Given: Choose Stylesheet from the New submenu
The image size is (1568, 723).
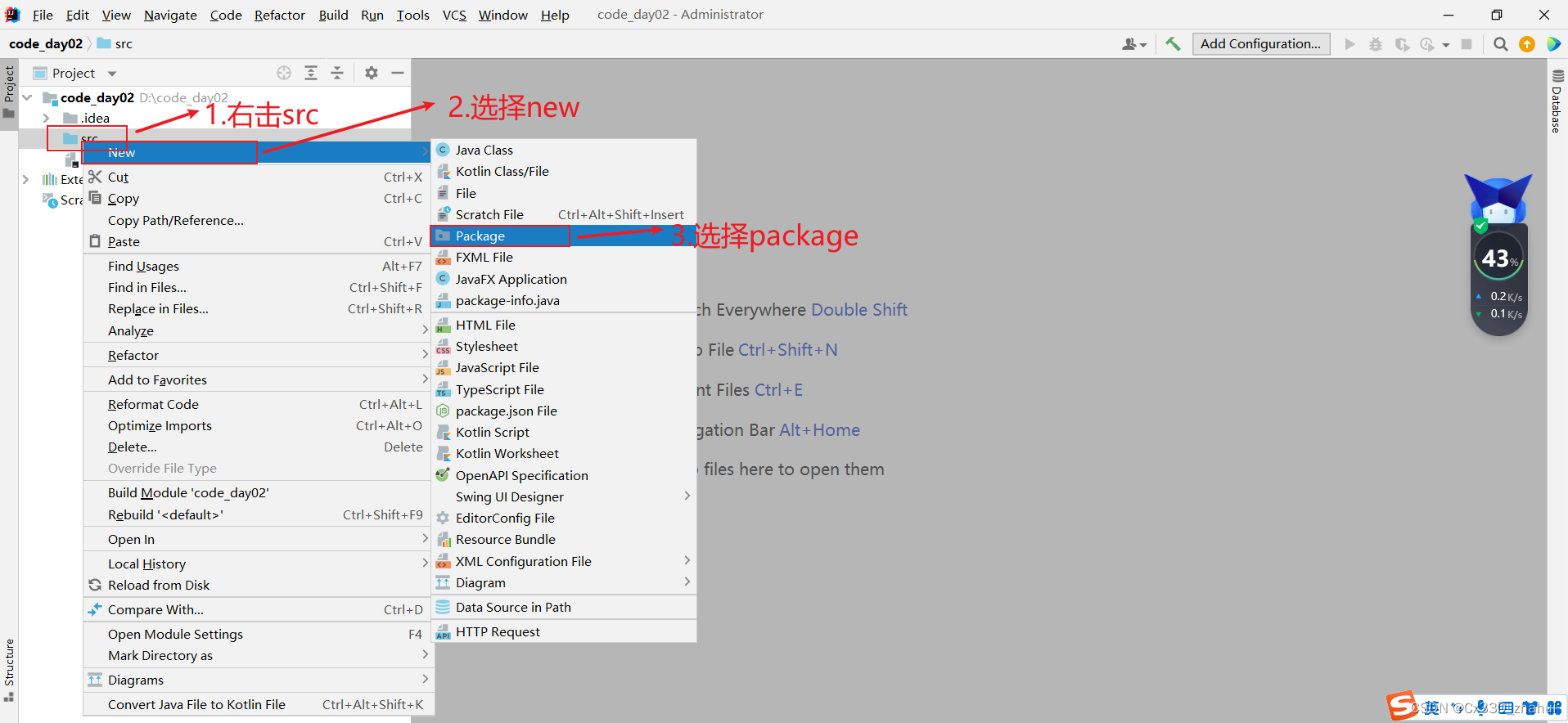Looking at the screenshot, I should click(563, 346).
